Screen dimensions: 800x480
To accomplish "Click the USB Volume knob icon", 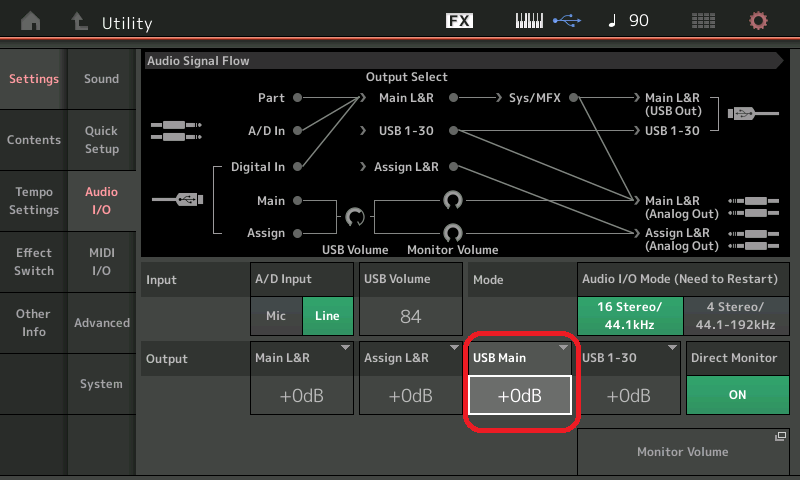I will (355, 216).
